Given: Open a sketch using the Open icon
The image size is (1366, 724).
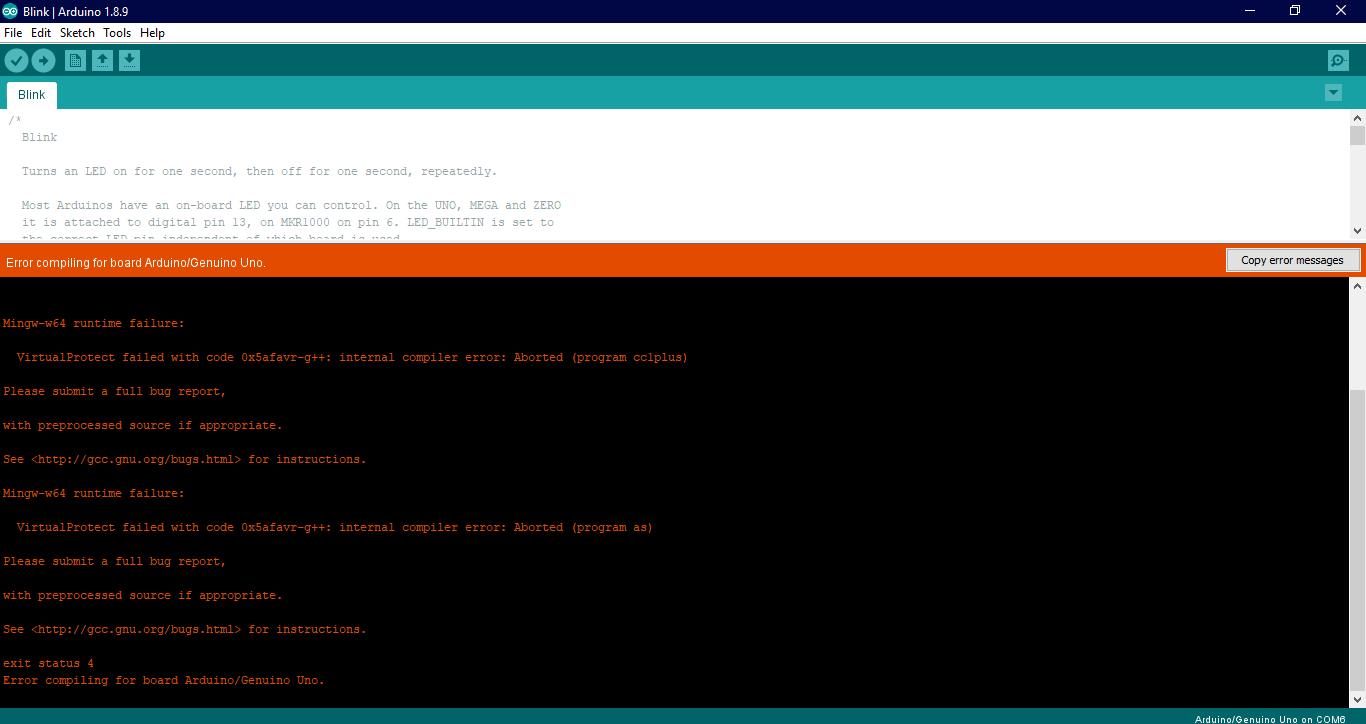Looking at the screenshot, I should [102, 60].
